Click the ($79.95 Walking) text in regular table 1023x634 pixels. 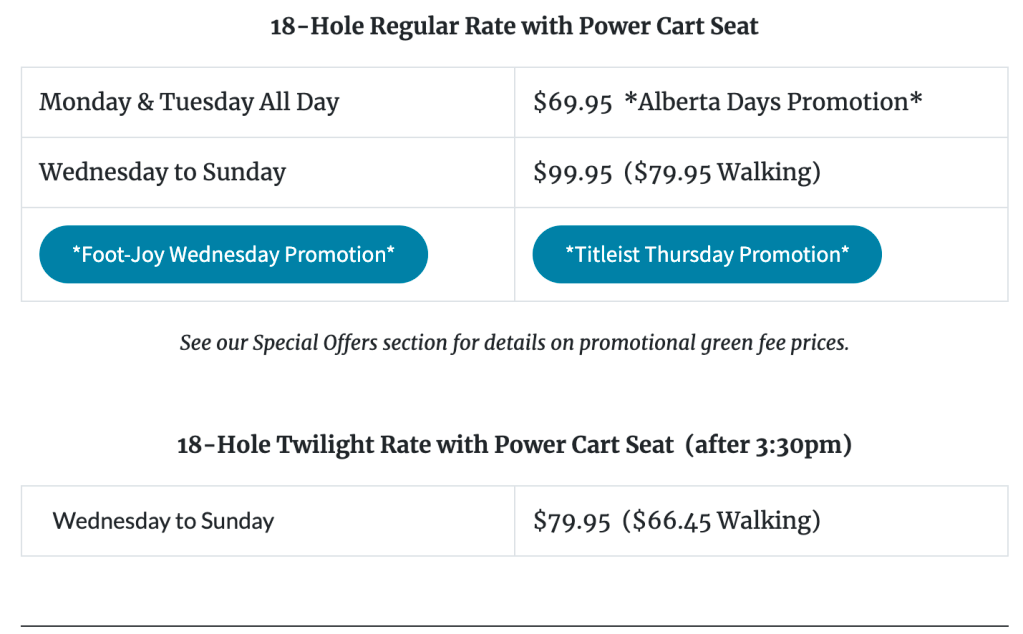(721, 172)
